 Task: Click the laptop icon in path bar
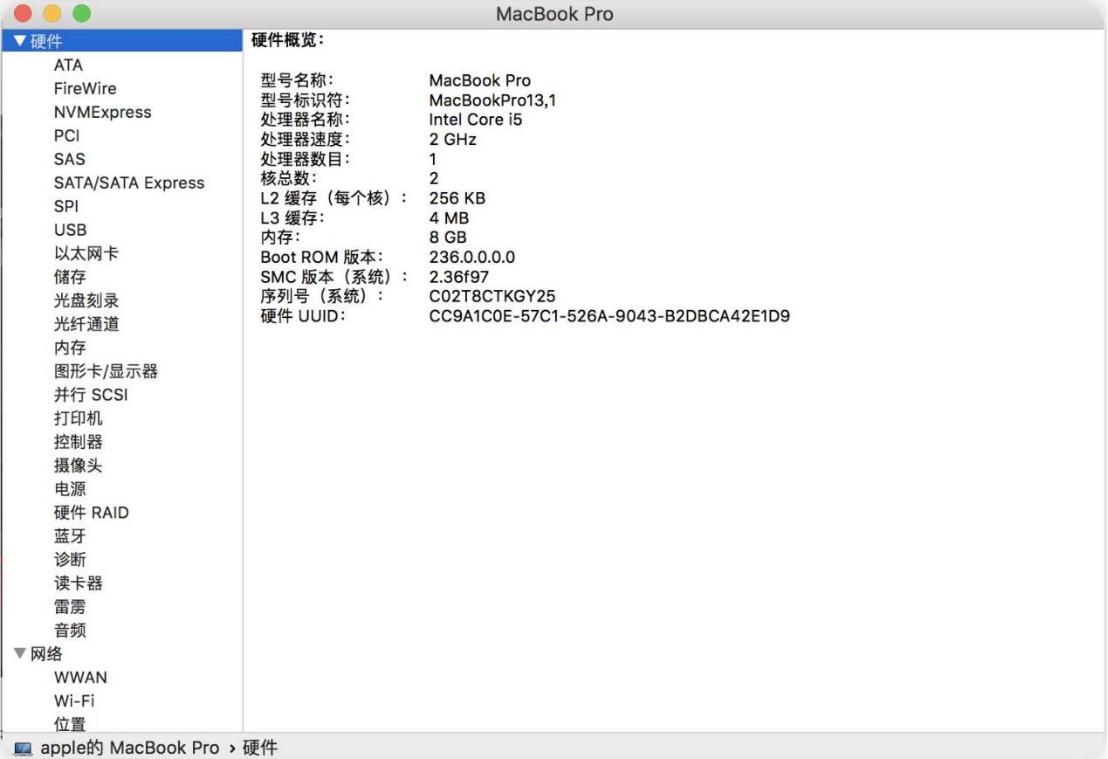(22, 748)
